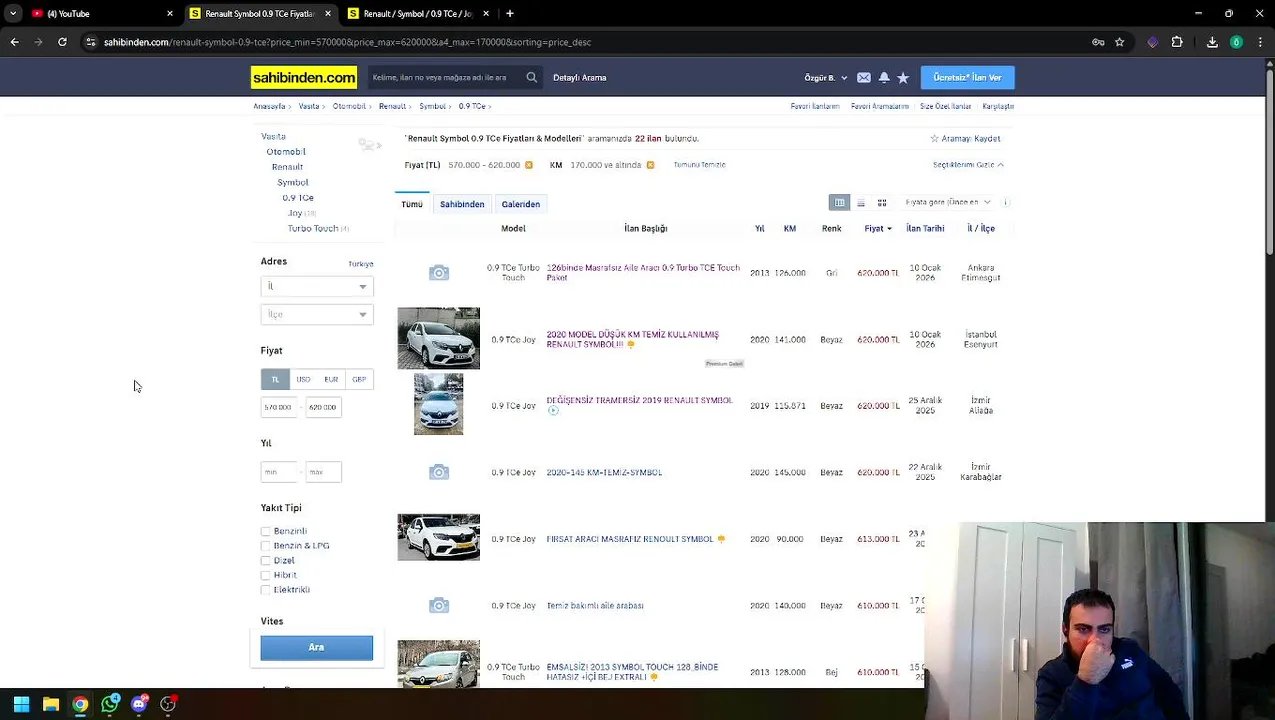The height and width of the screenshot is (720, 1275).
Task: Open the notifications bell icon
Action: [x=884, y=77]
